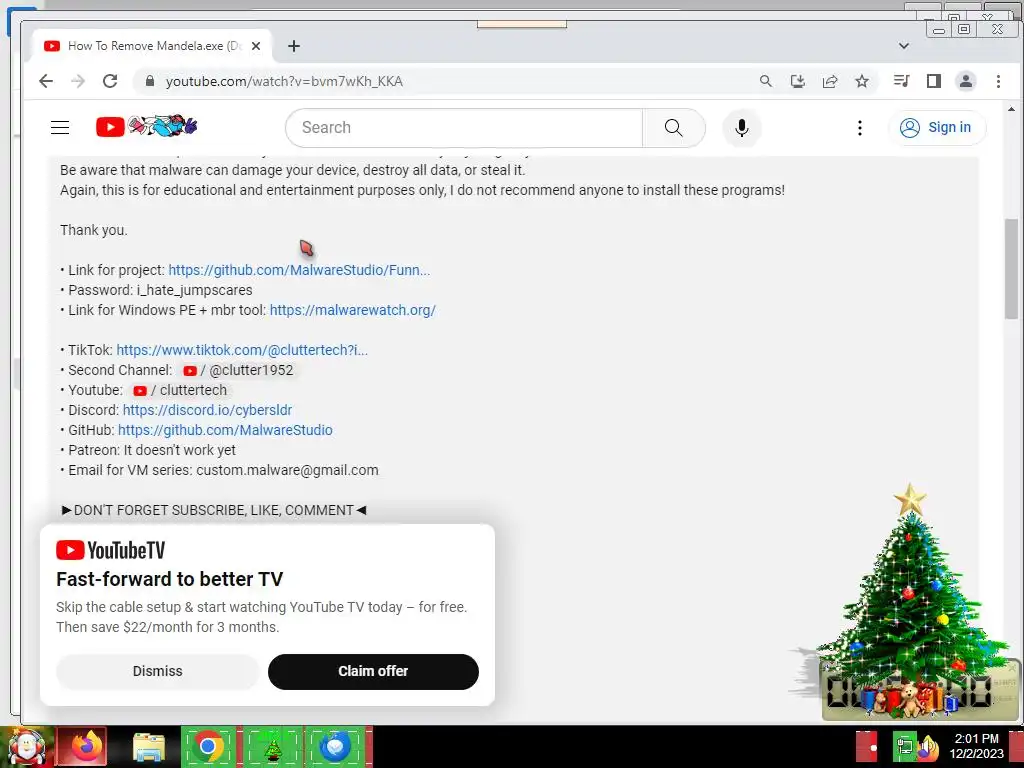Click the red flag tray icon
The height and width of the screenshot is (768, 1024).
point(867,747)
